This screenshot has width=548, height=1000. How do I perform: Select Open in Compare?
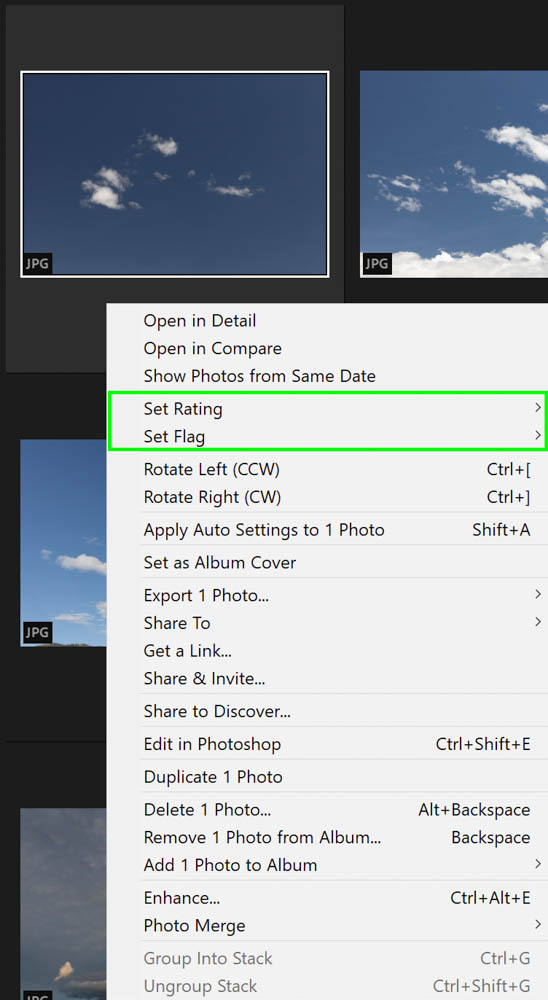pos(212,349)
